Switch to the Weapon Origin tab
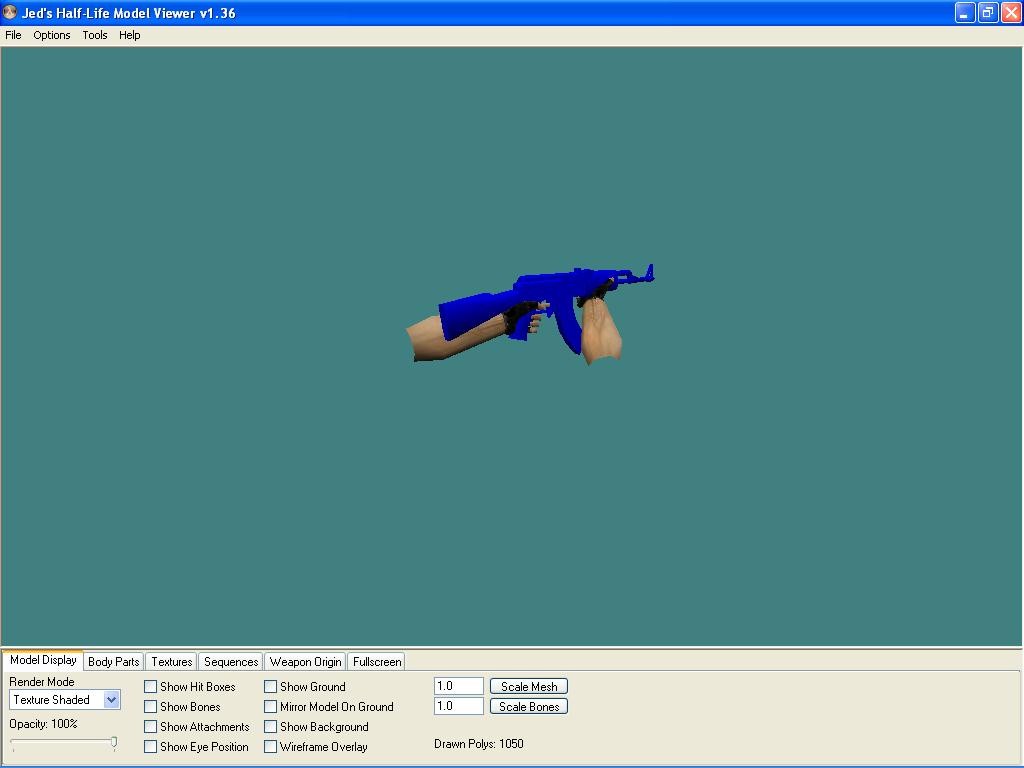Viewport: 1024px width, 768px height. 306,662
